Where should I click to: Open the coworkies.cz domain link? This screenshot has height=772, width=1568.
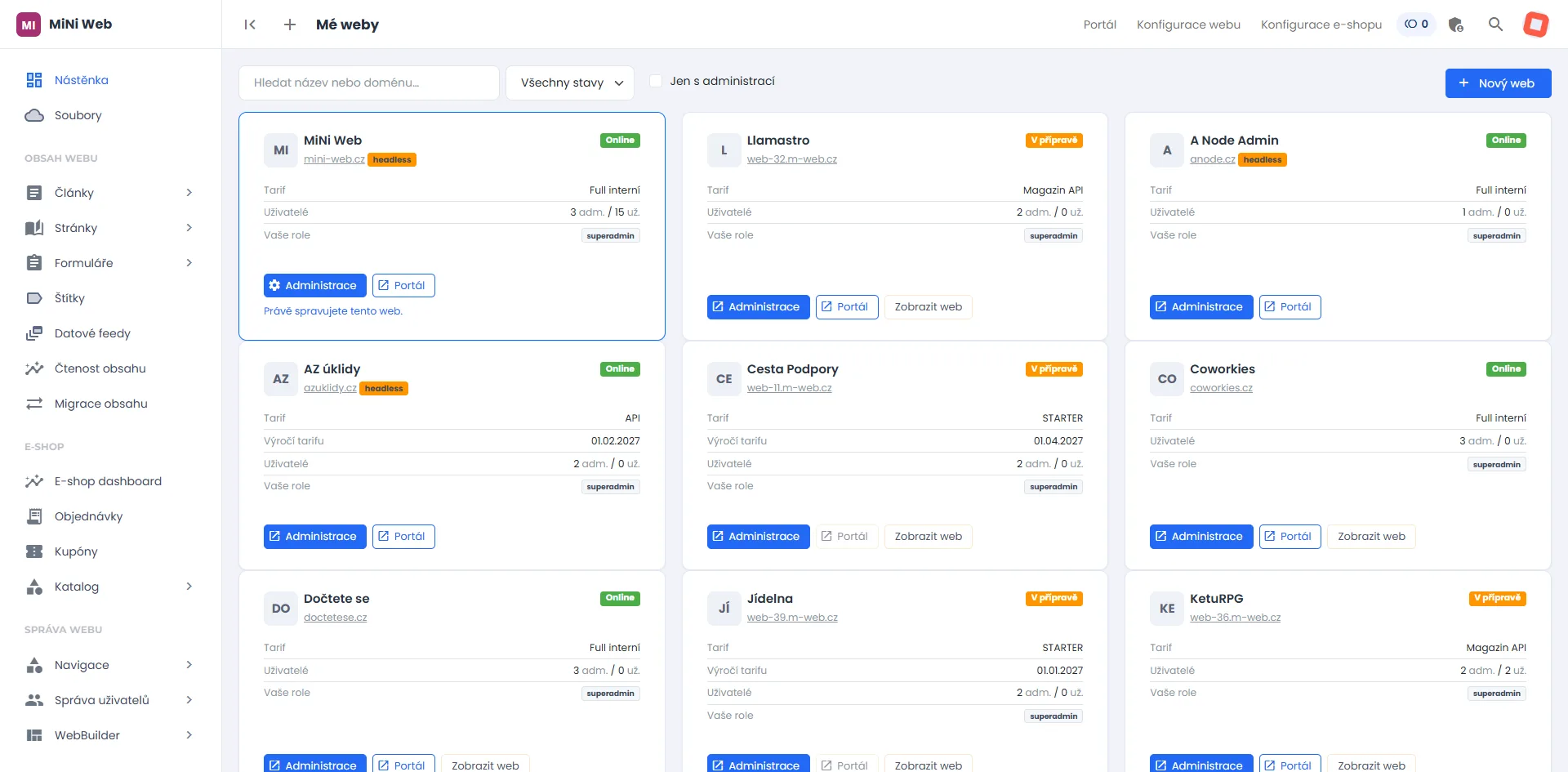click(x=1221, y=388)
